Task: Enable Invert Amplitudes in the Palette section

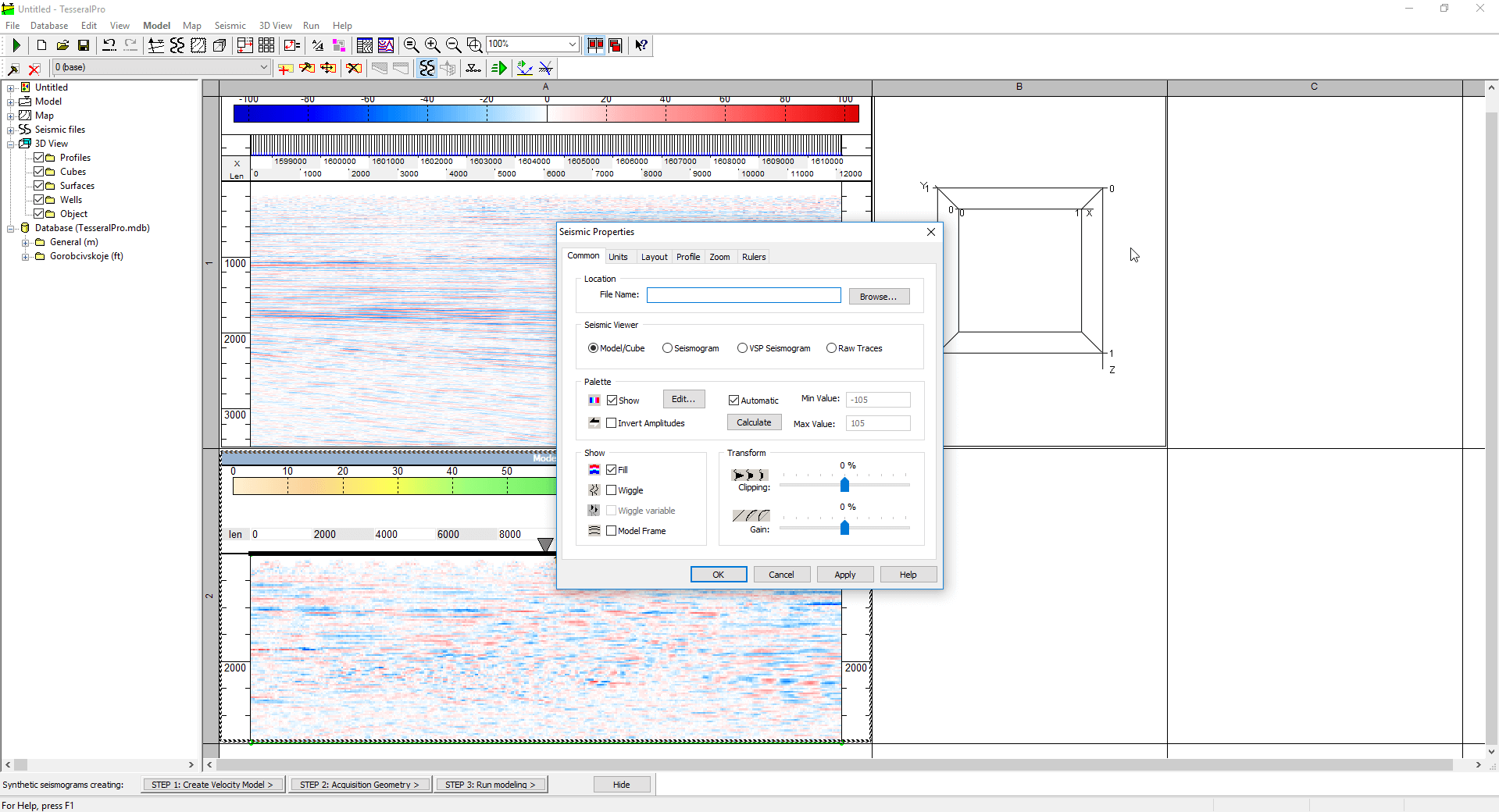Action: [612, 422]
